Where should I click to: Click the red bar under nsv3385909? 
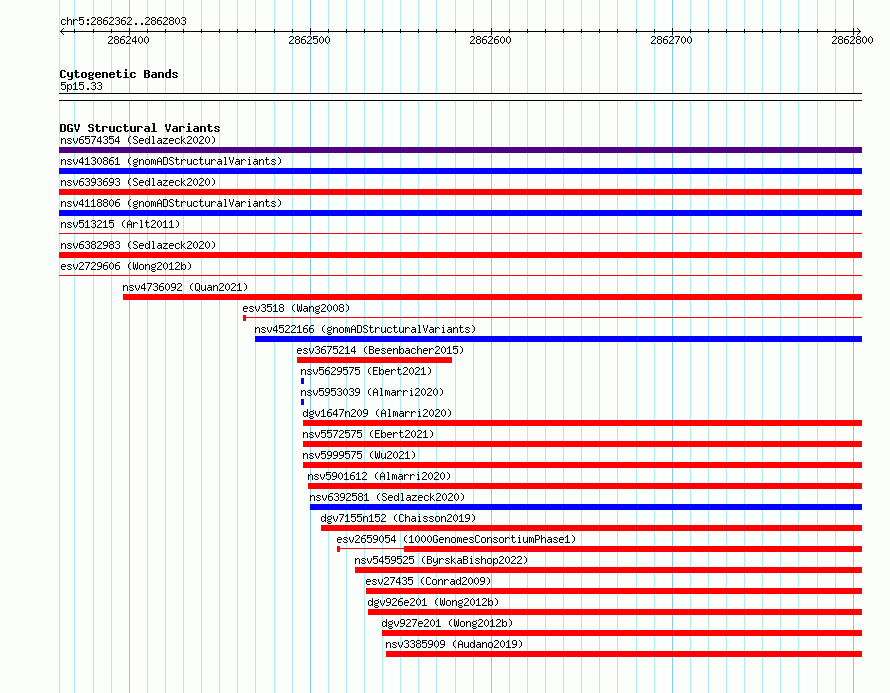tap(624, 654)
